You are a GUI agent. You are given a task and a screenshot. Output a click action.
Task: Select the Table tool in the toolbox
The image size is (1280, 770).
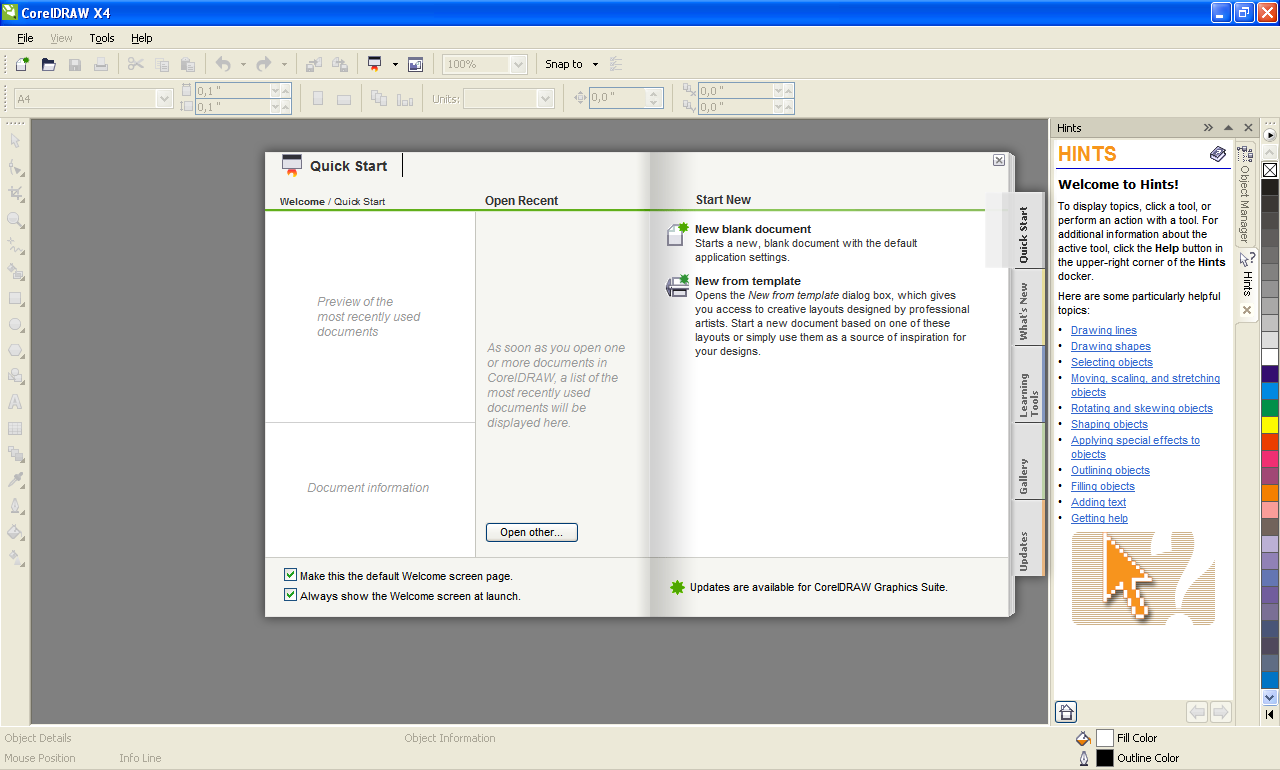(16, 428)
